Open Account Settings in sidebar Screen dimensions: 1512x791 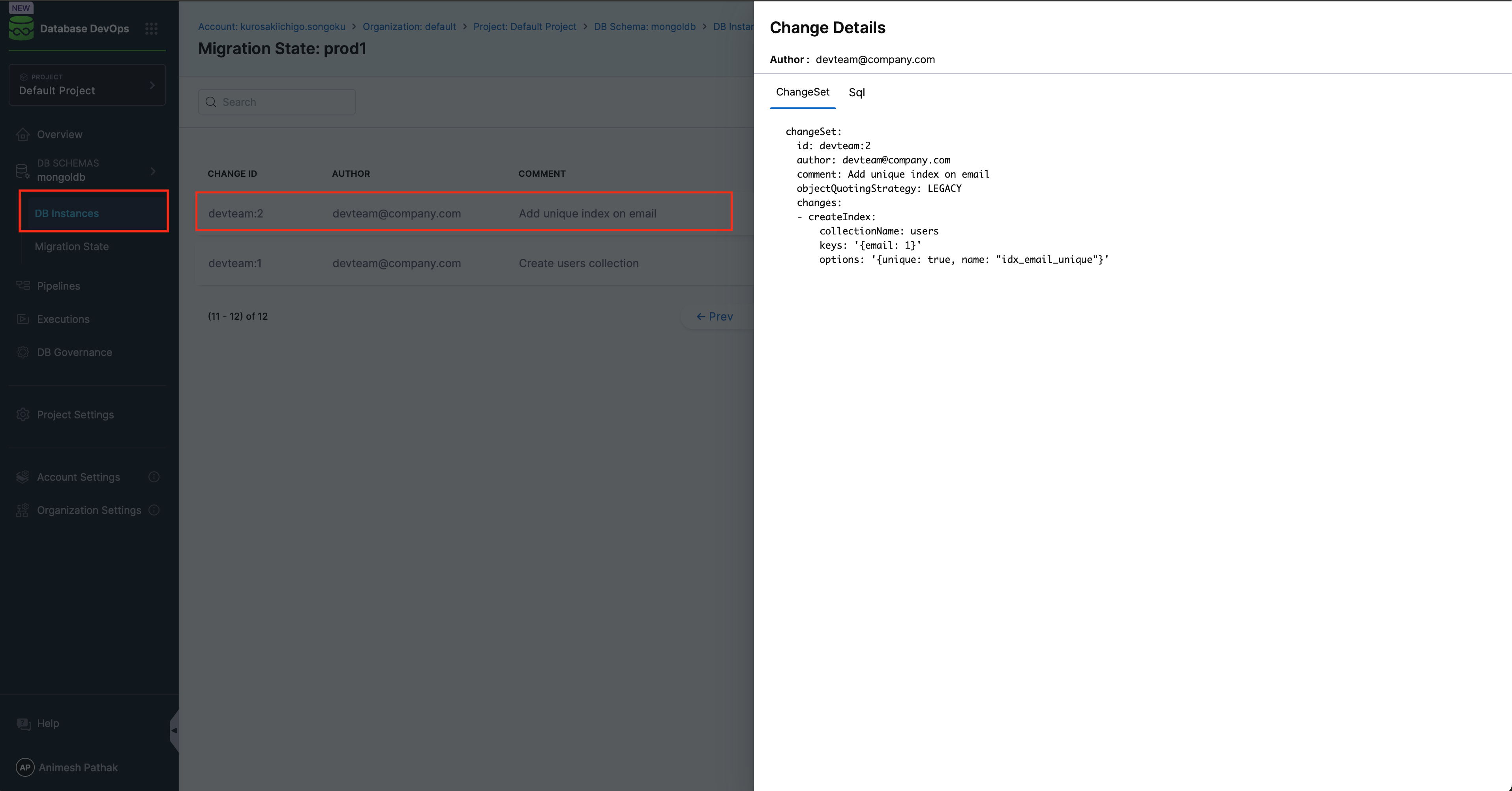point(78,477)
